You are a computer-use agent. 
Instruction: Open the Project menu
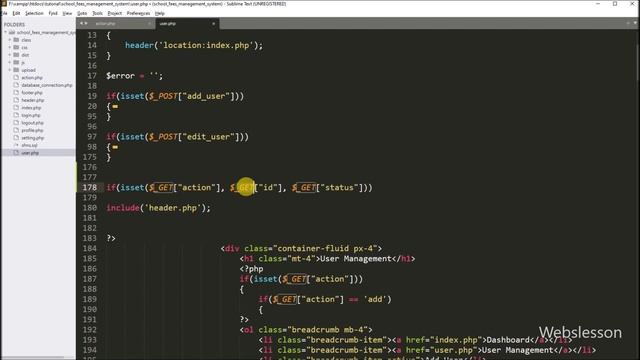115,13
